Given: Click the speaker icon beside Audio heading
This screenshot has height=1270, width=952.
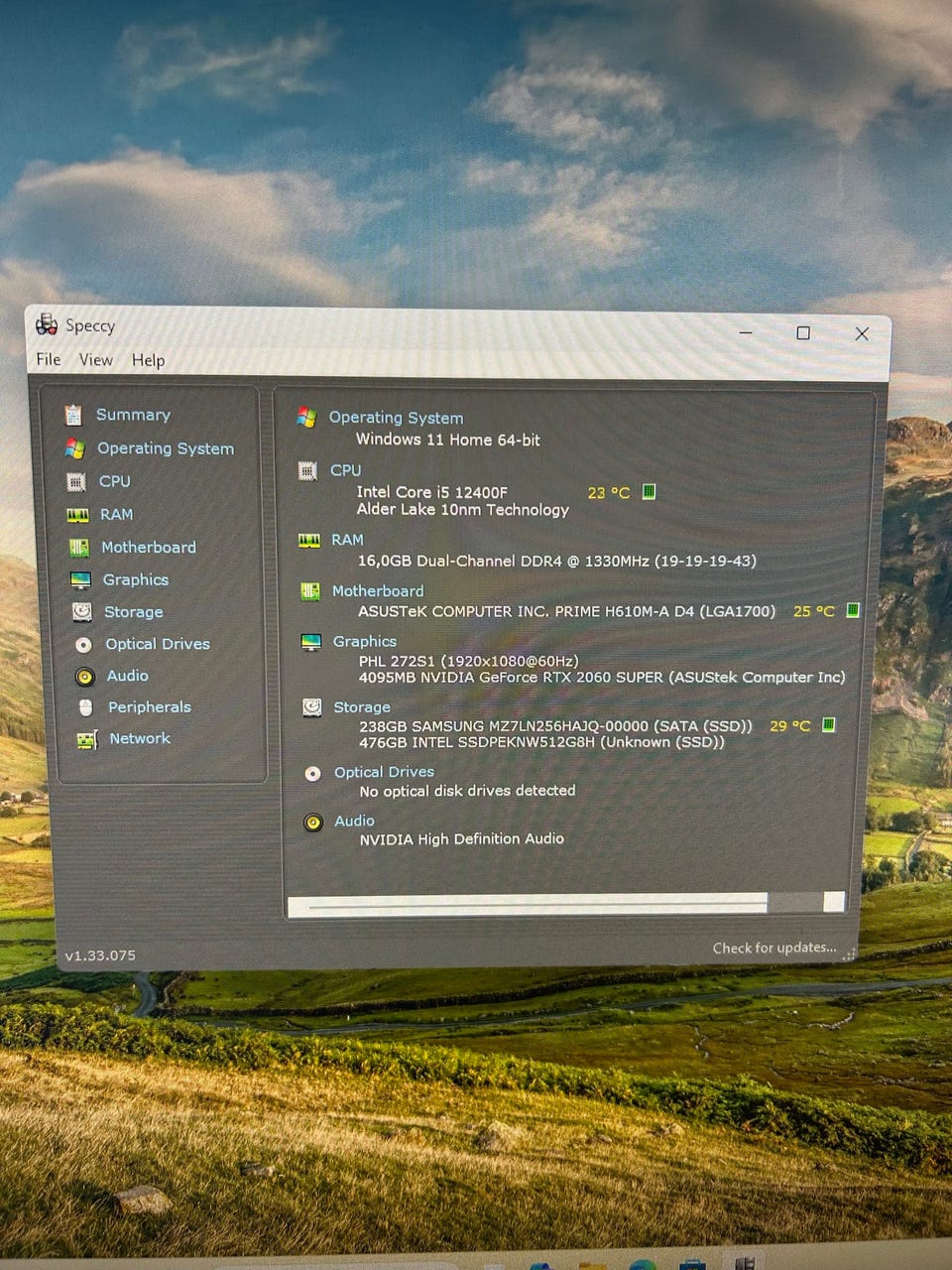Looking at the screenshot, I should click(x=313, y=823).
